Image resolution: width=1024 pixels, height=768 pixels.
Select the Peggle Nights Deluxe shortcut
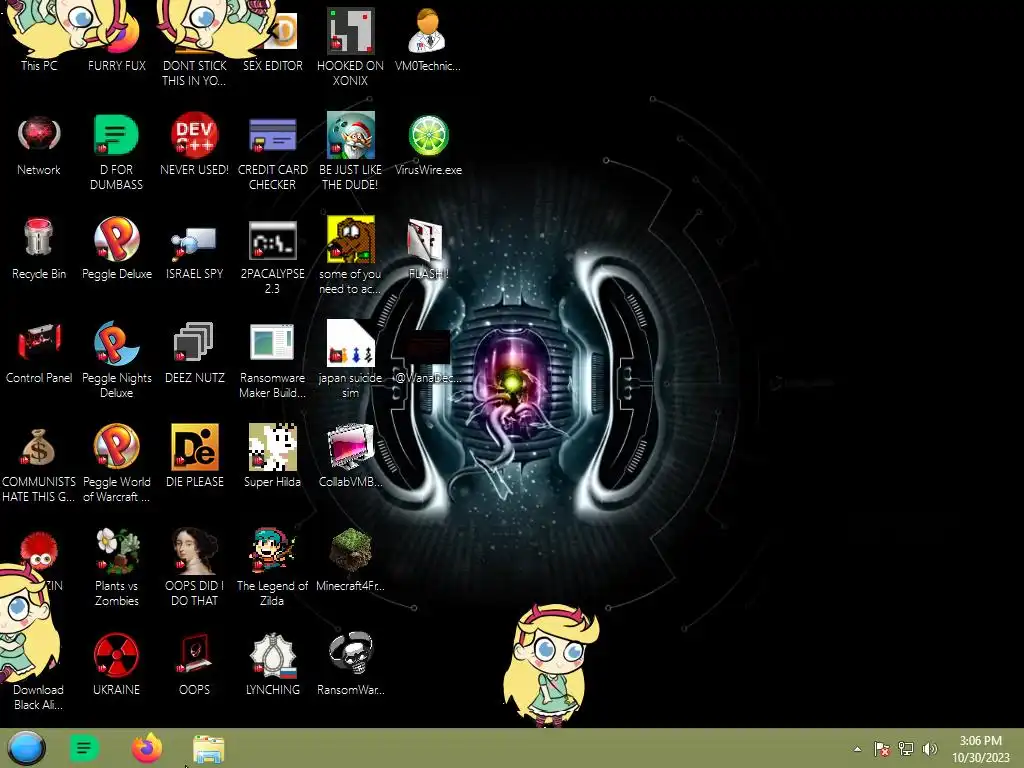point(116,360)
